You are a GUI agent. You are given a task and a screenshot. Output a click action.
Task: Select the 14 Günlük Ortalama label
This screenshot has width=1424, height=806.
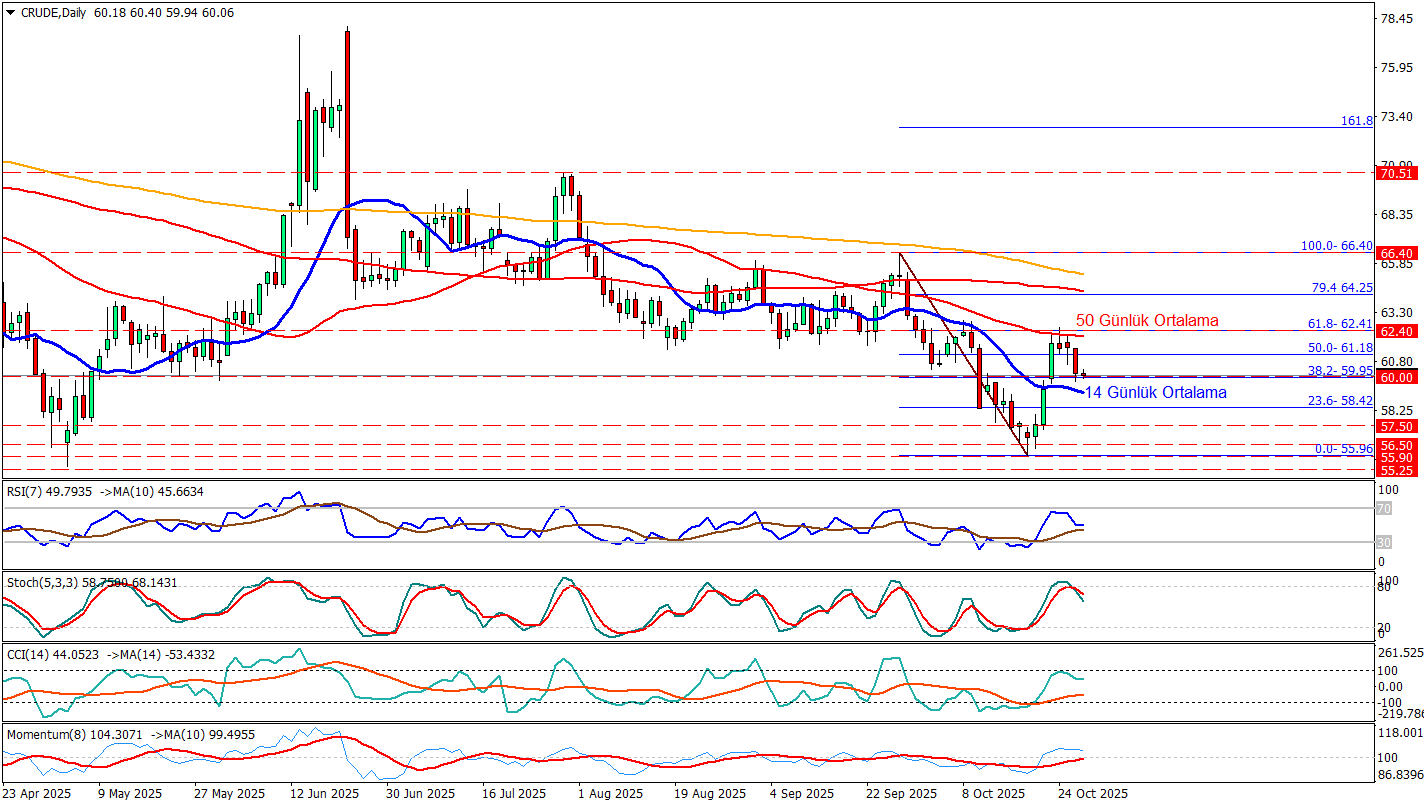1155,393
